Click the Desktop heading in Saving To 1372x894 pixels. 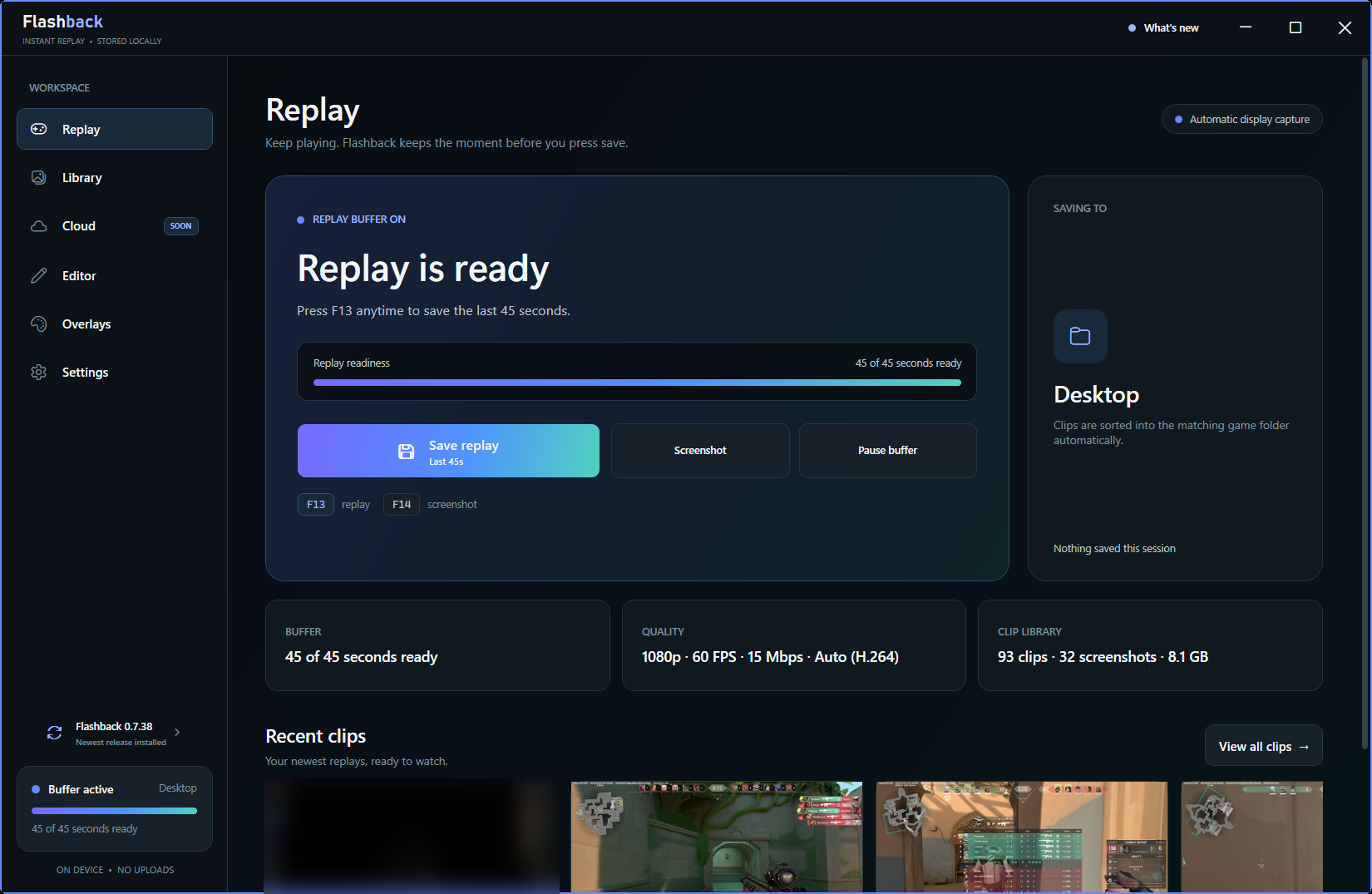point(1096,395)
